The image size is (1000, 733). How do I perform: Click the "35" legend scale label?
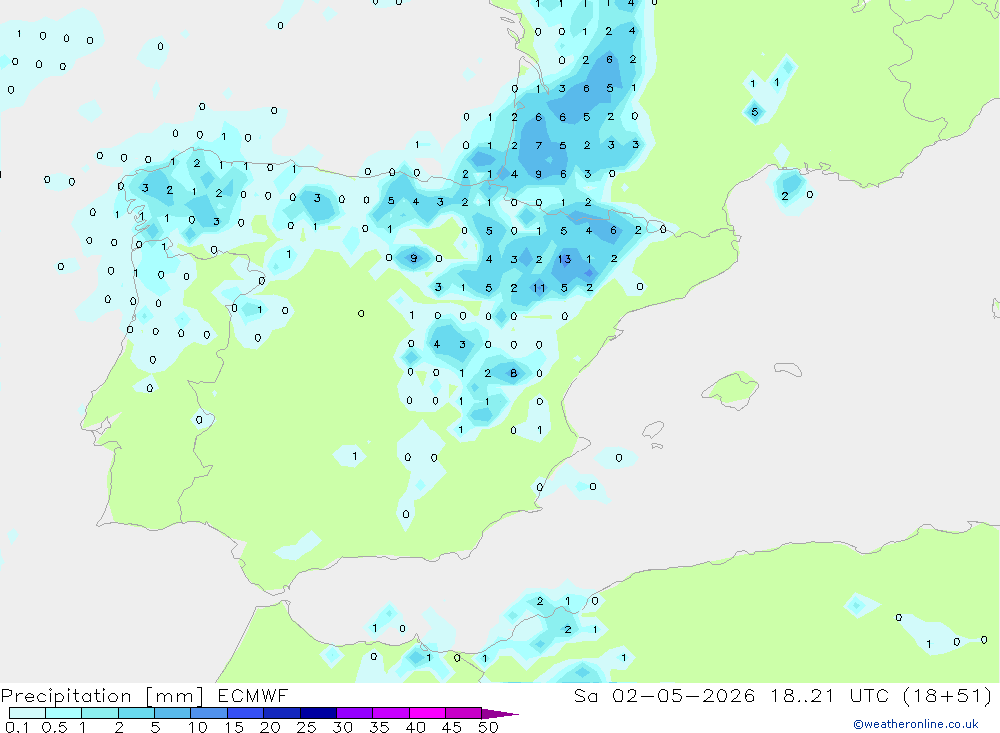tap(379, 727)
